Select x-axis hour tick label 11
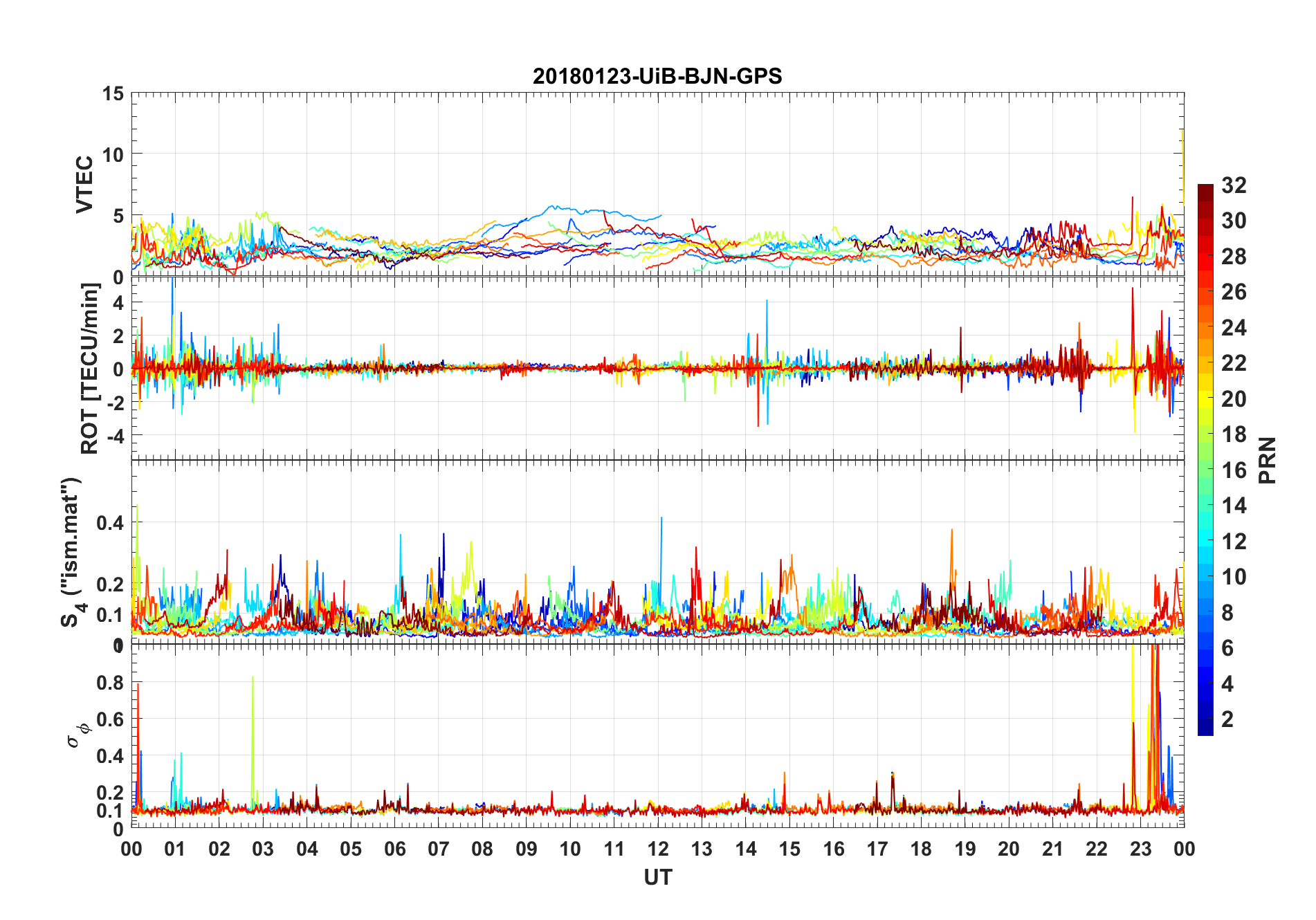This screenshot has height=920, width=1316. (x=614, y=849)
